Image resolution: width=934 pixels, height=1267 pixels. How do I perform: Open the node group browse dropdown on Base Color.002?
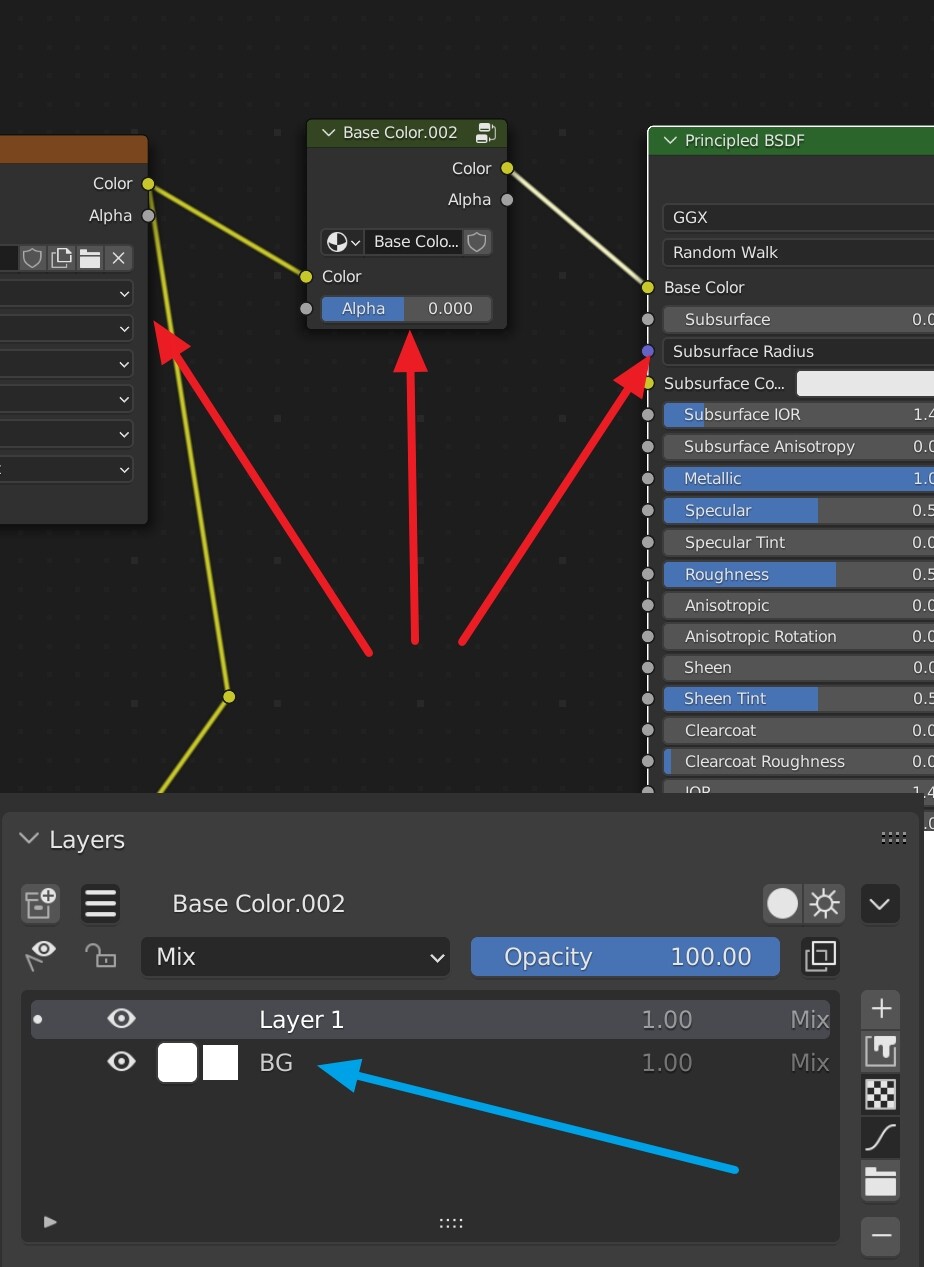343,241
